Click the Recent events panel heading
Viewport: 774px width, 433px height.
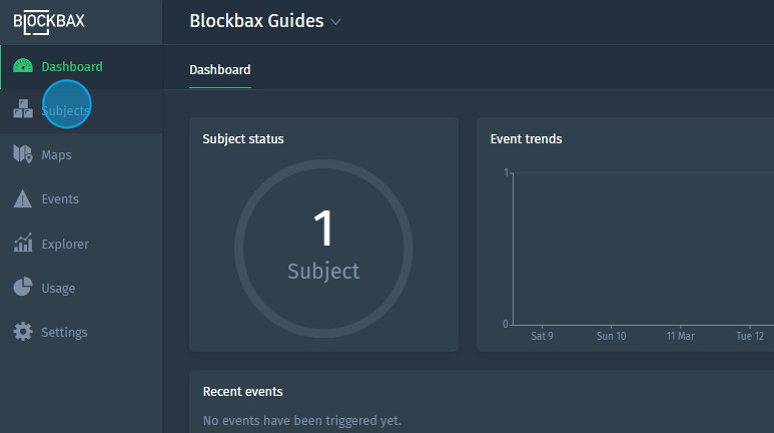[x=242, y=391]
